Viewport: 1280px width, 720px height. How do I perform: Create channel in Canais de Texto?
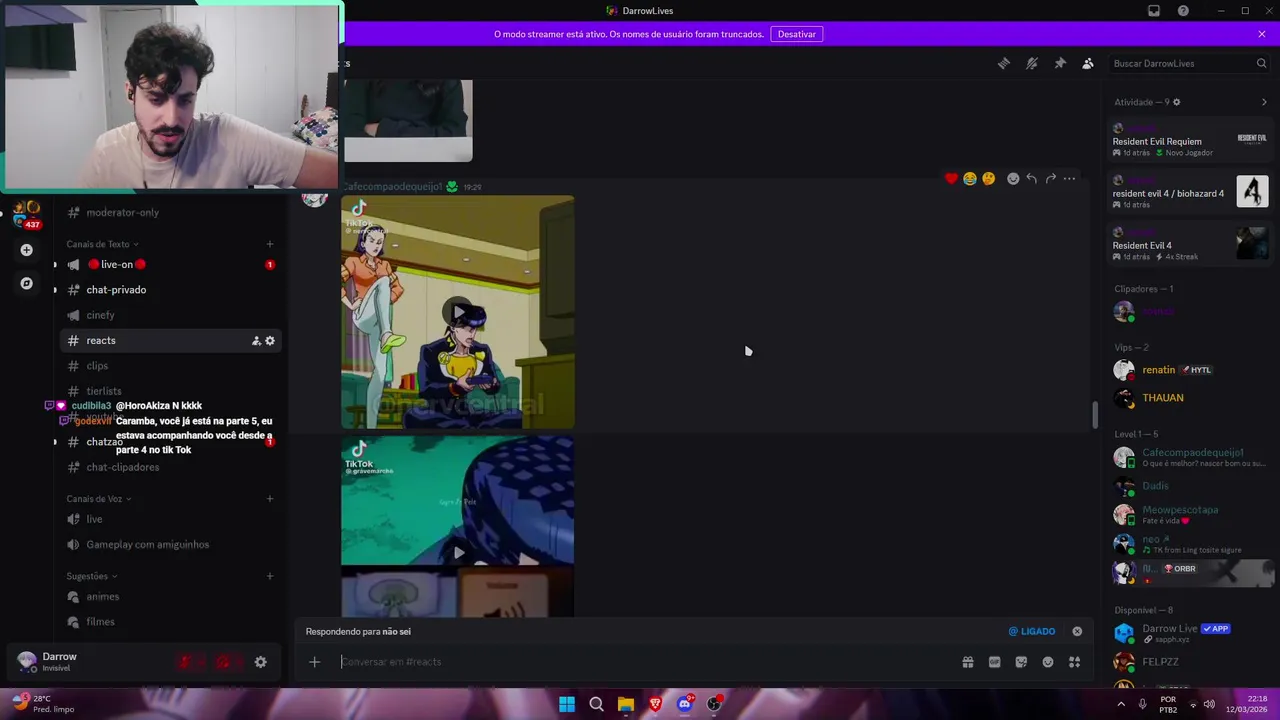269,244
